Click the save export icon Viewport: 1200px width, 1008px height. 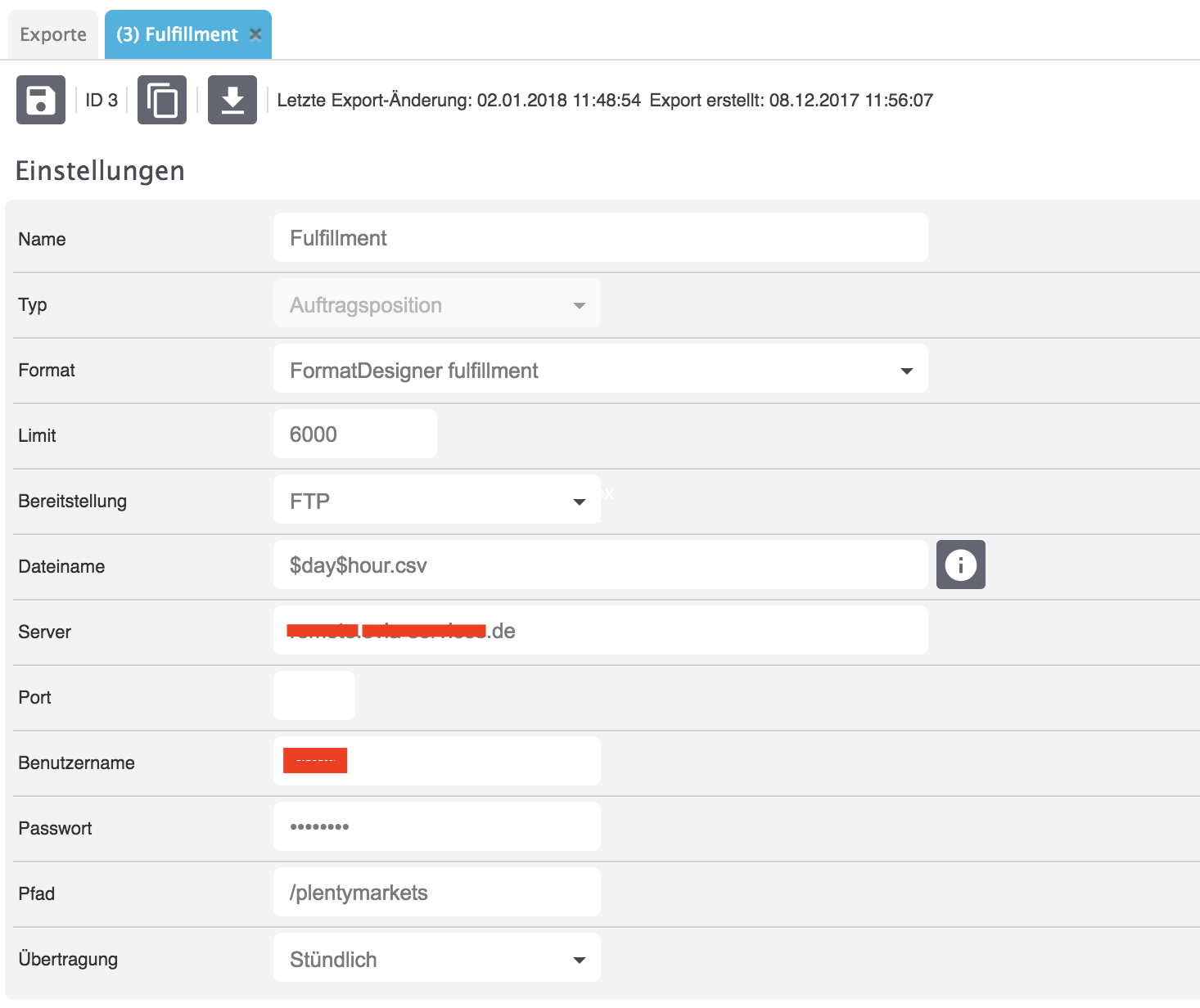[x=41, y=100]
